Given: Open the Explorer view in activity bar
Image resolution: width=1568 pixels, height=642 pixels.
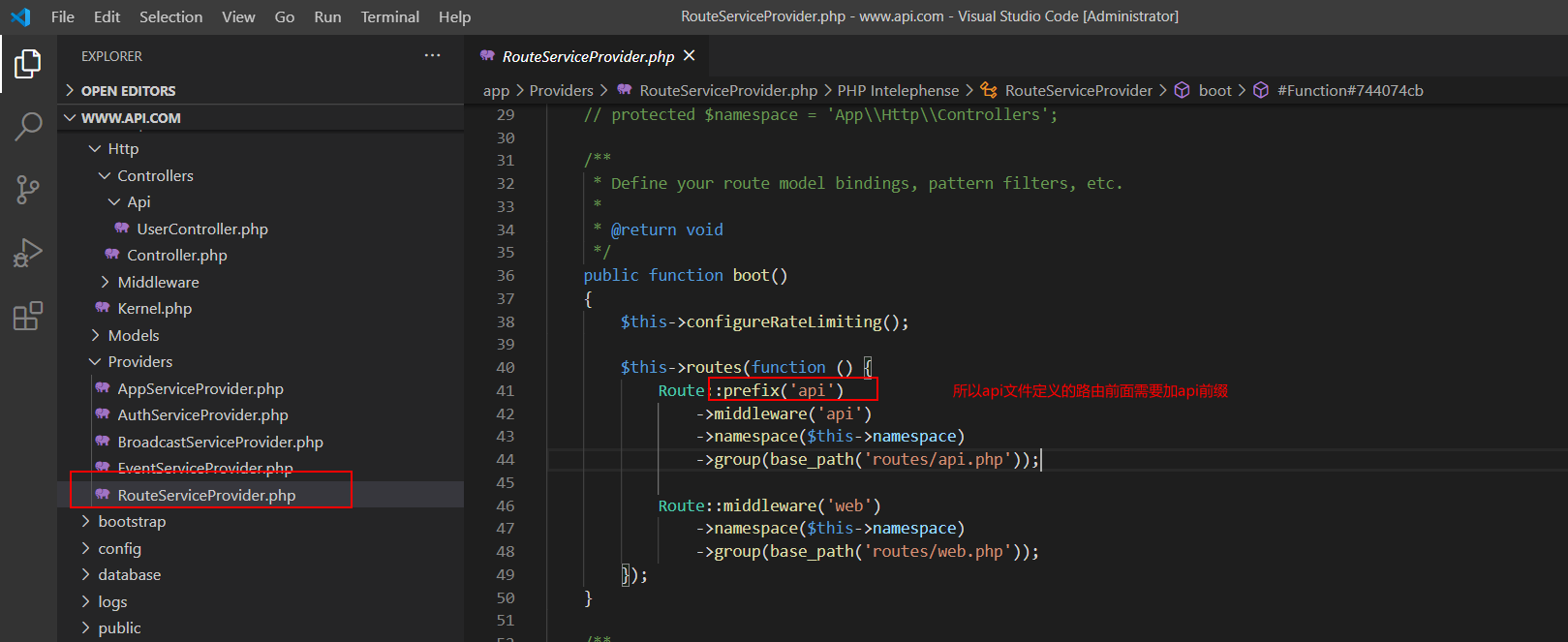Looking at the screenshot, I should coord(28,64).
